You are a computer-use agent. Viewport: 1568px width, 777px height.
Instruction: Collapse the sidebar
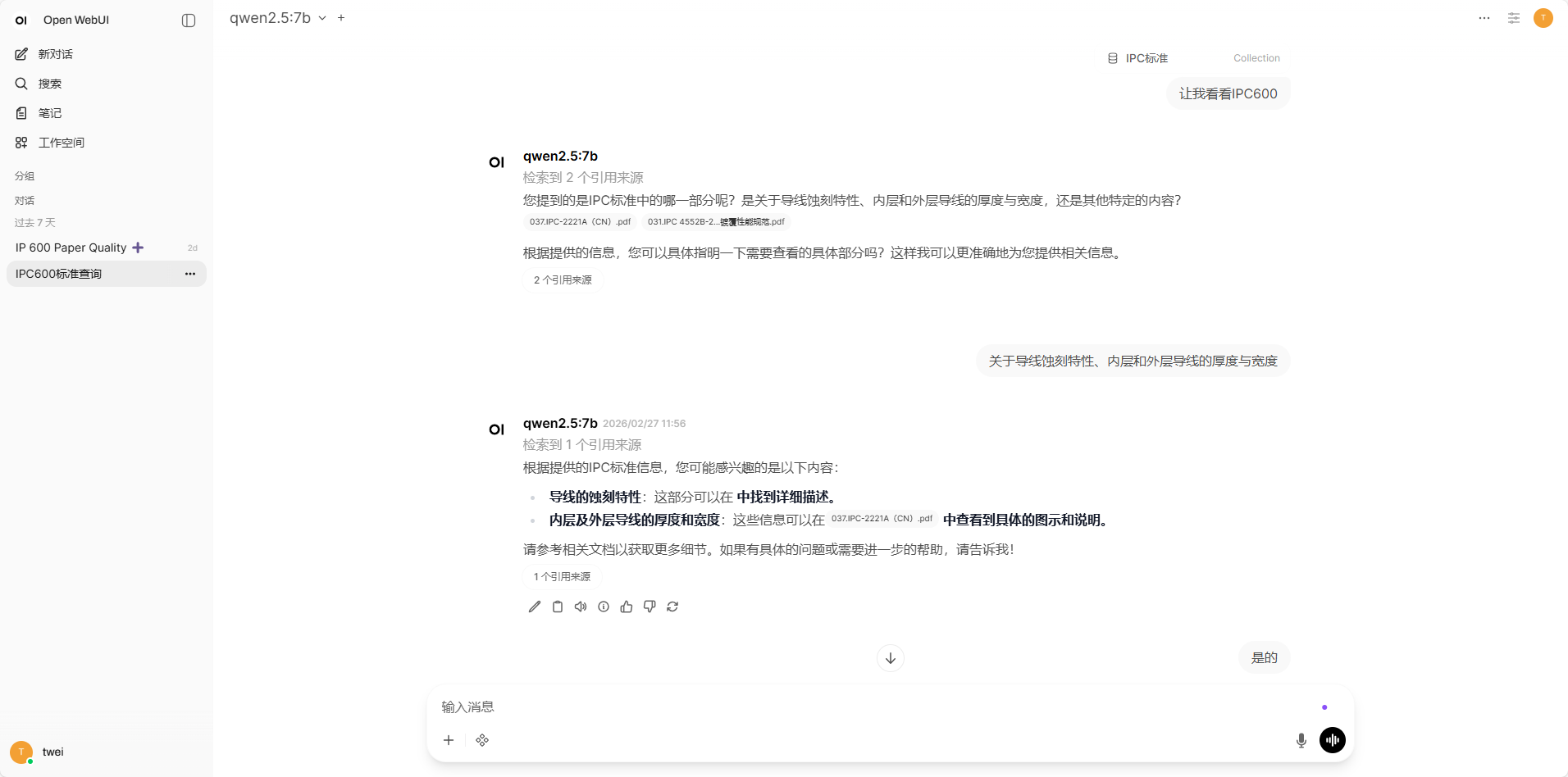coord(189,20)
